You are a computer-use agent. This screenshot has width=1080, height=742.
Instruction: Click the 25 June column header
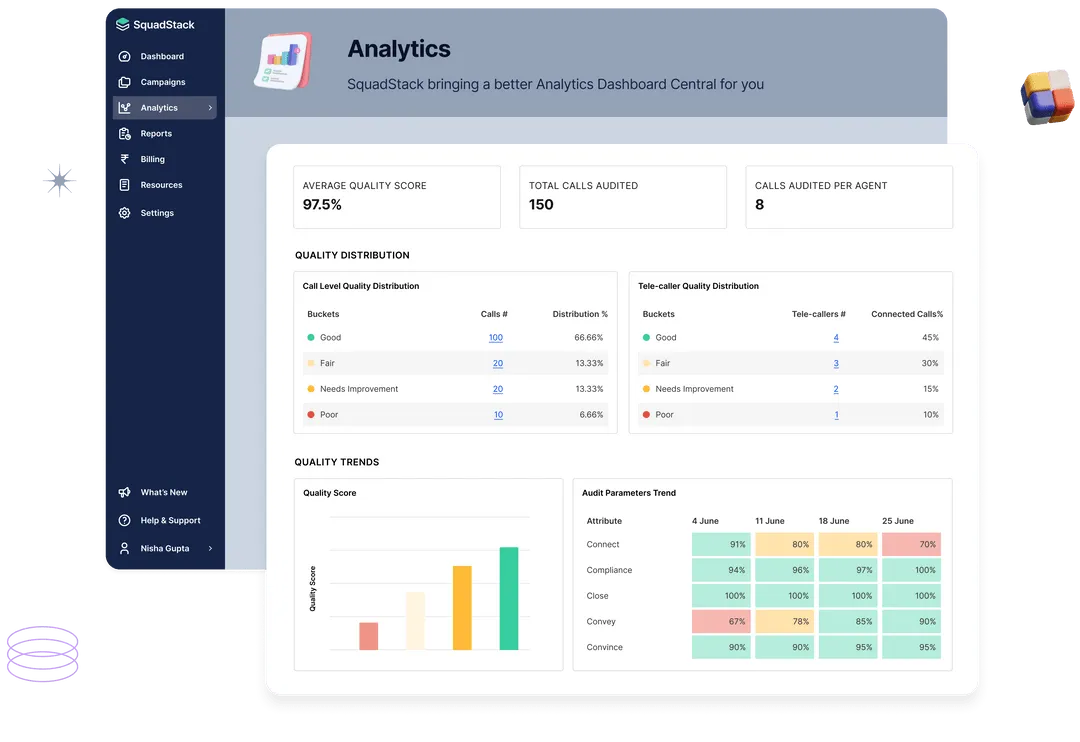pos(897,521)
